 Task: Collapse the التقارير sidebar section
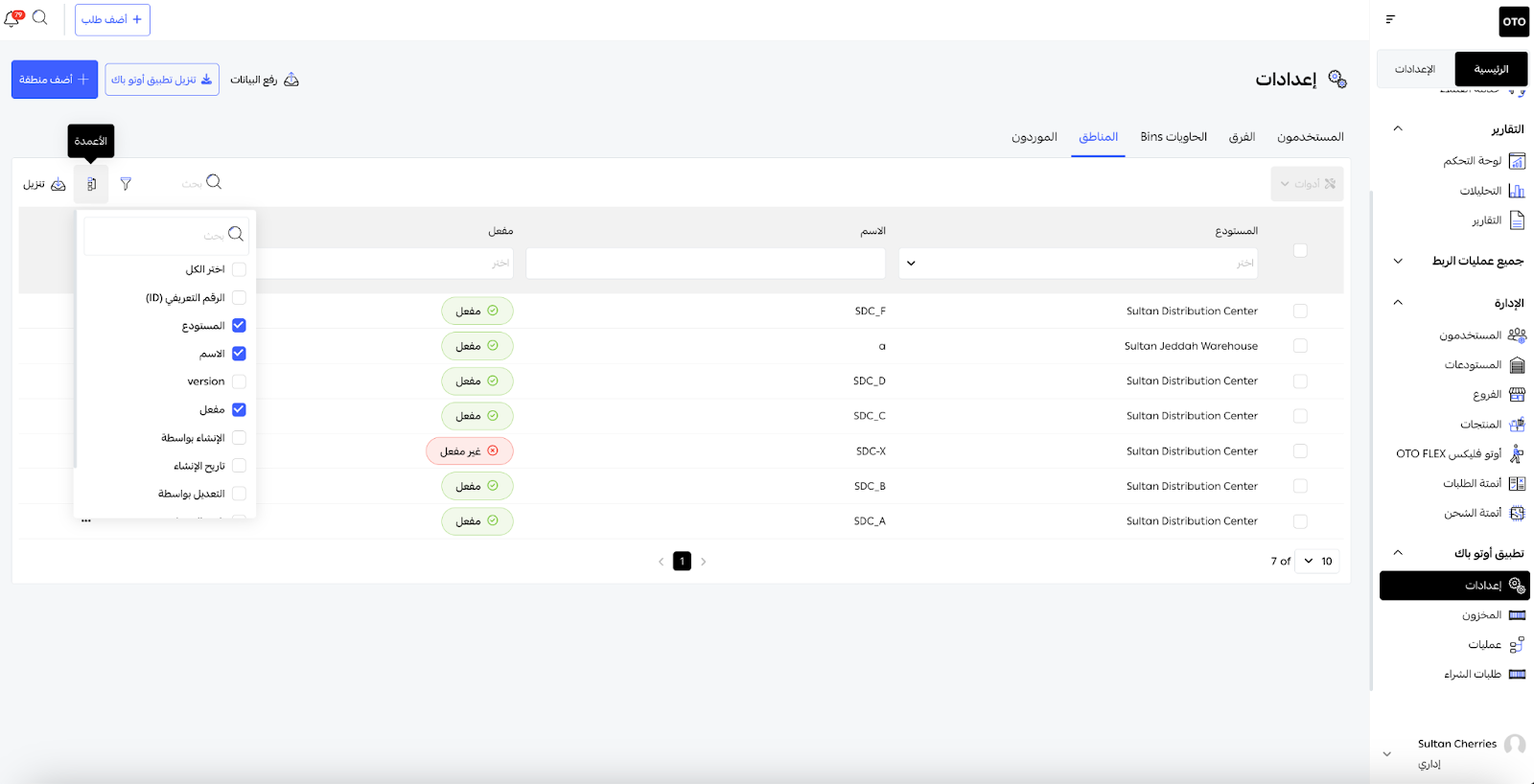1398,128
